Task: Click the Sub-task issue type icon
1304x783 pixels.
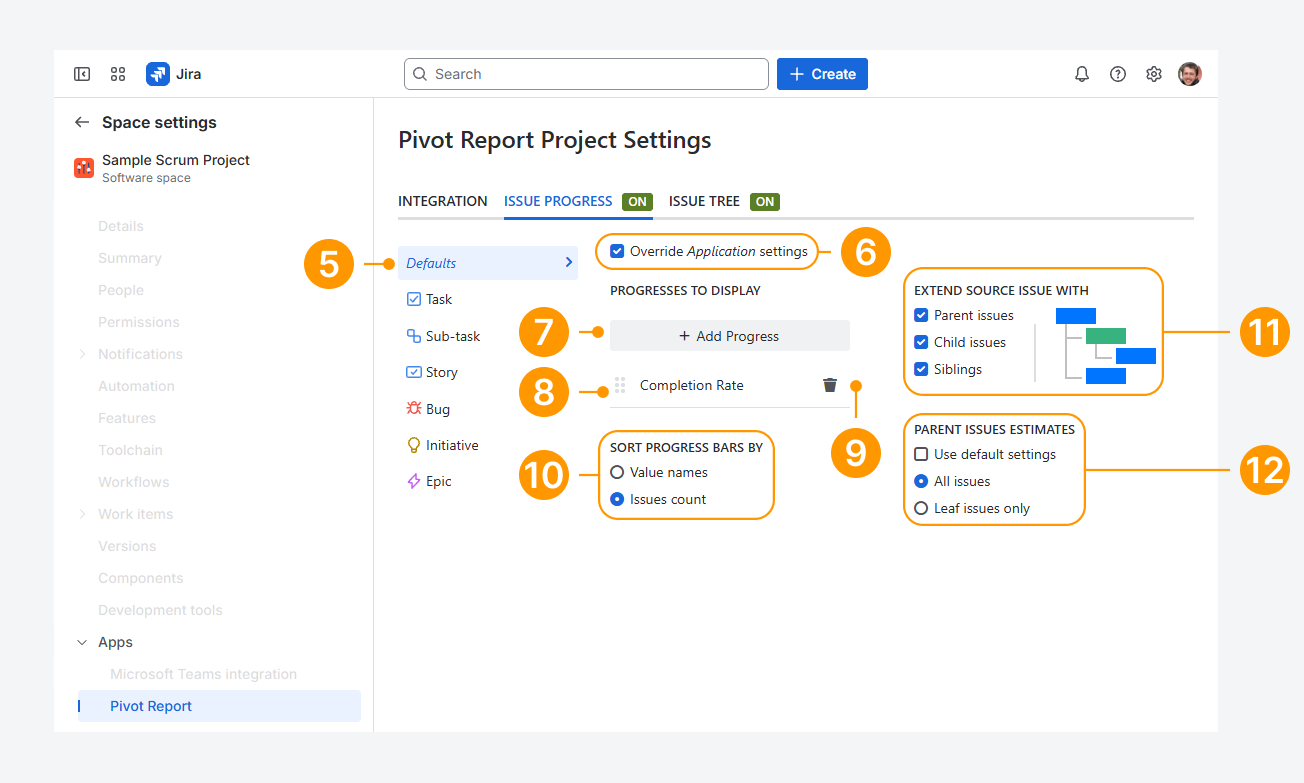Action: coord(414,336)
